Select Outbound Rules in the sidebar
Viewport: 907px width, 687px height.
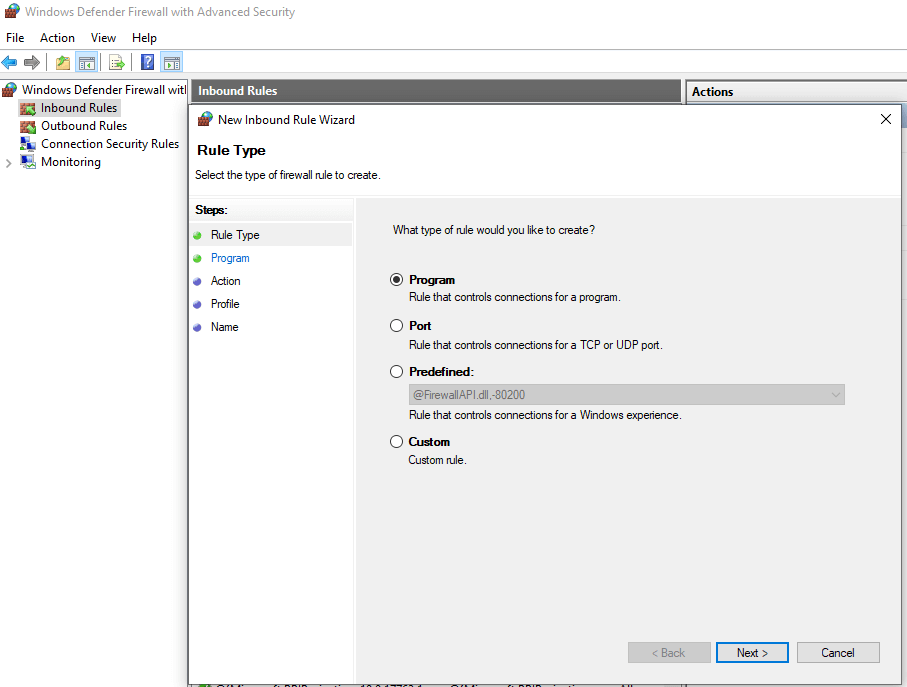click(85, 125)
